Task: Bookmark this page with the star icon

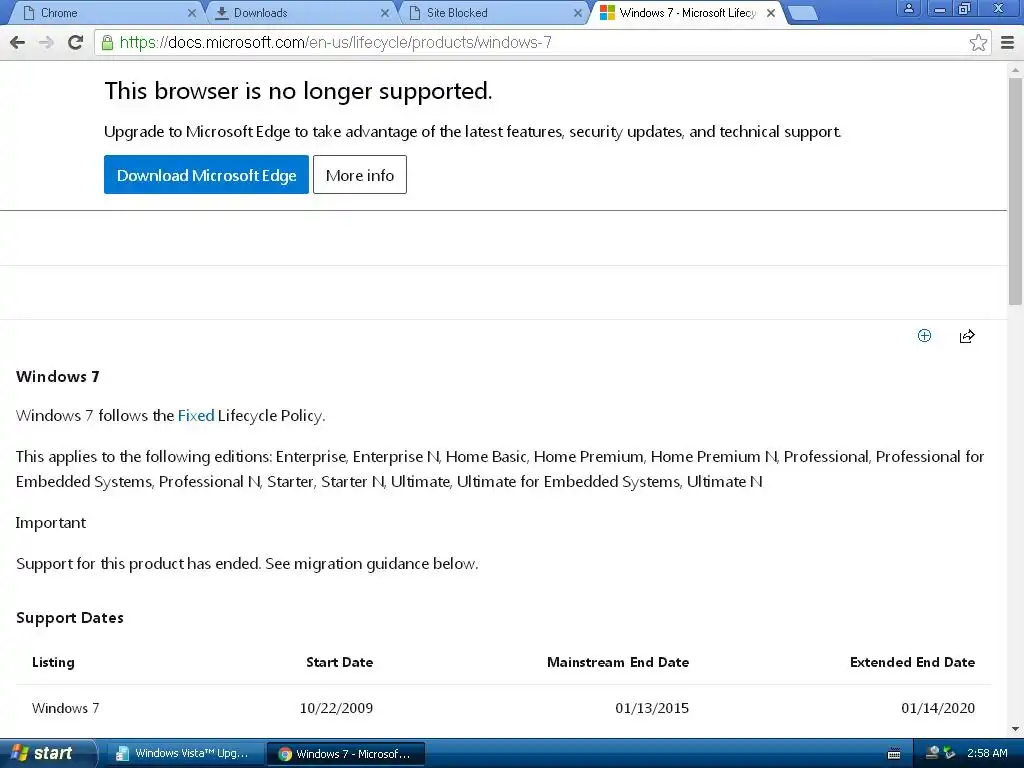Action: [x=978, y=42]
